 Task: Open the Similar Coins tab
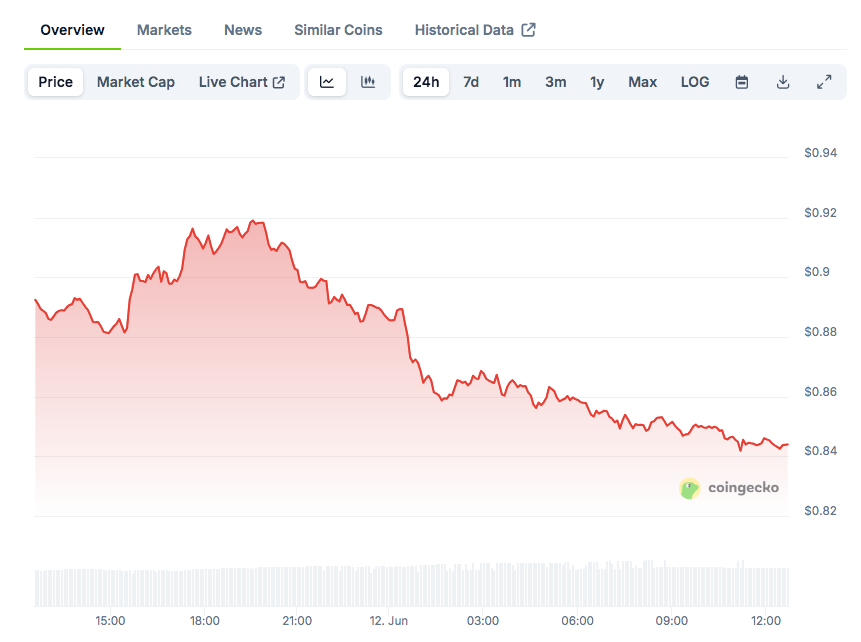click(x=338, y=30)
